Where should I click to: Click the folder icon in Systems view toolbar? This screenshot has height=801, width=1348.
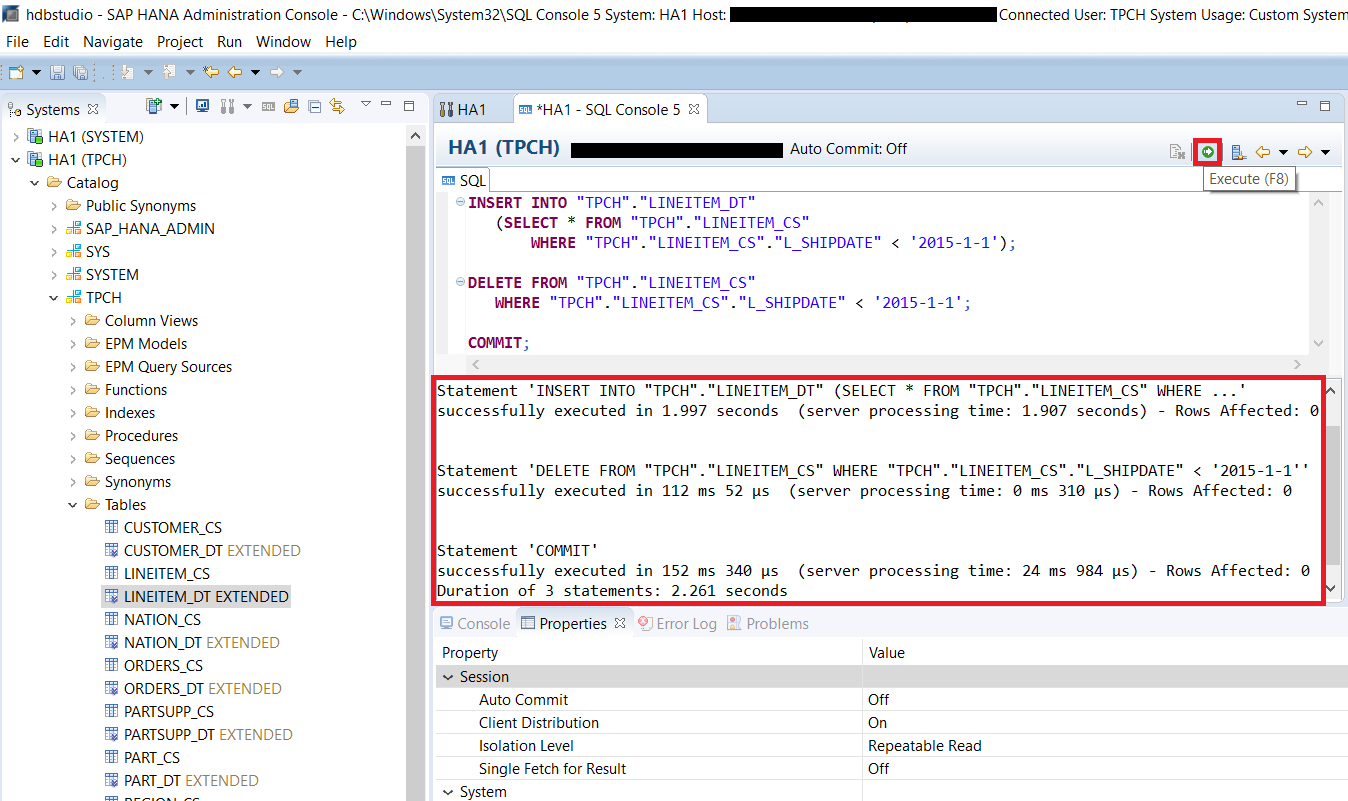tap(291, 106)
